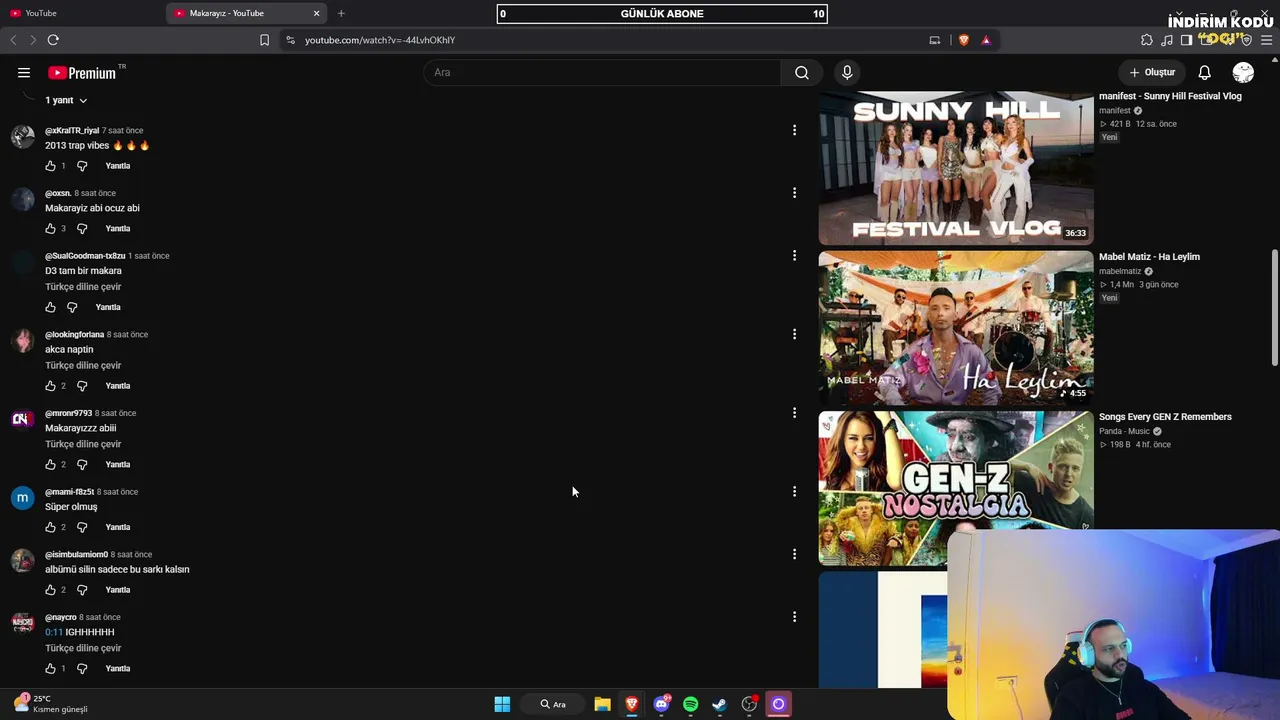Open options menu for @naycro's comment
Image resolution: width=1280 pixels, height=720 pixels.
(x=794, y=617)
